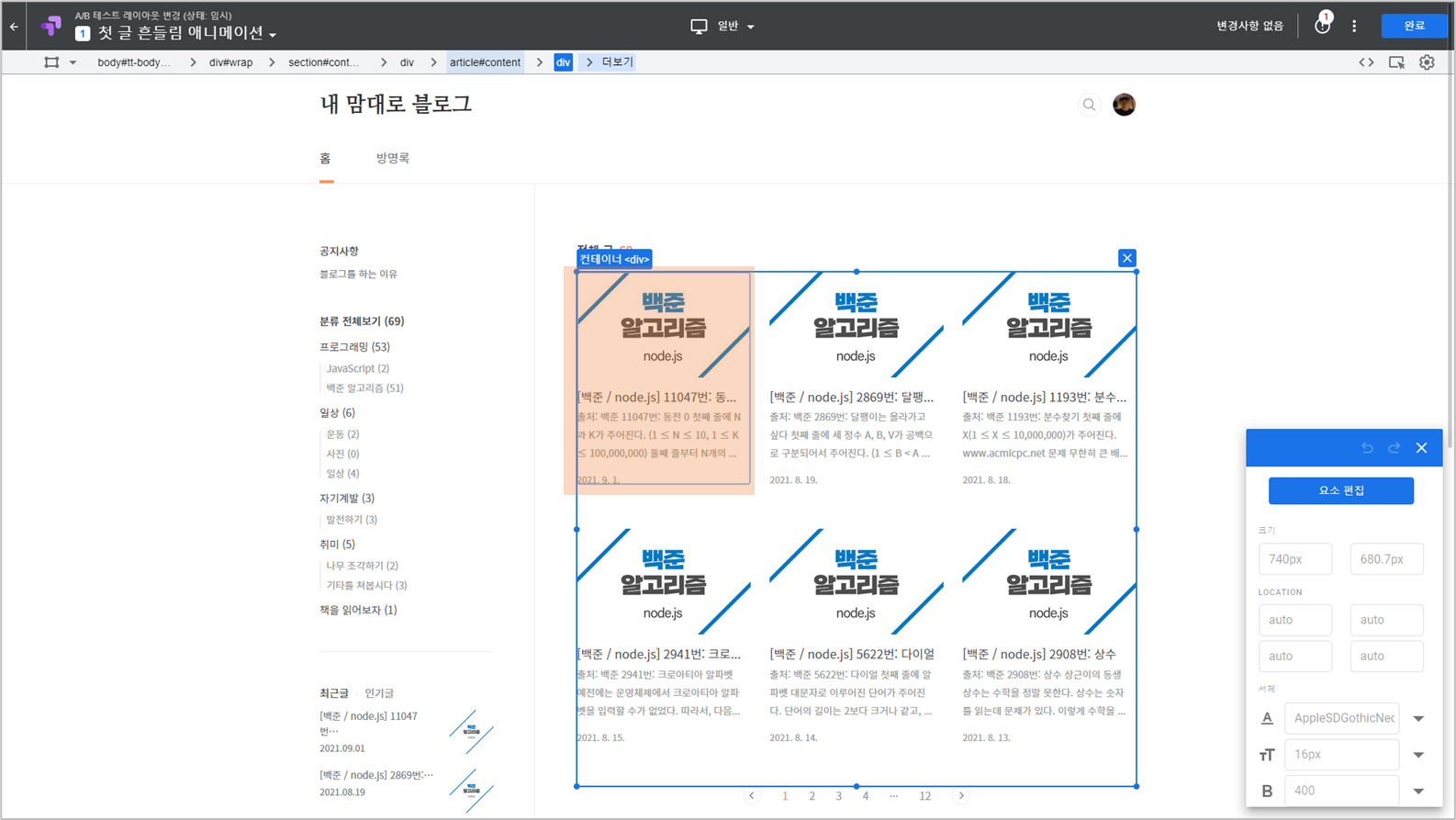
Task: Switch to 인기글 tab in sidebar
Action: (x=379, y=693)
